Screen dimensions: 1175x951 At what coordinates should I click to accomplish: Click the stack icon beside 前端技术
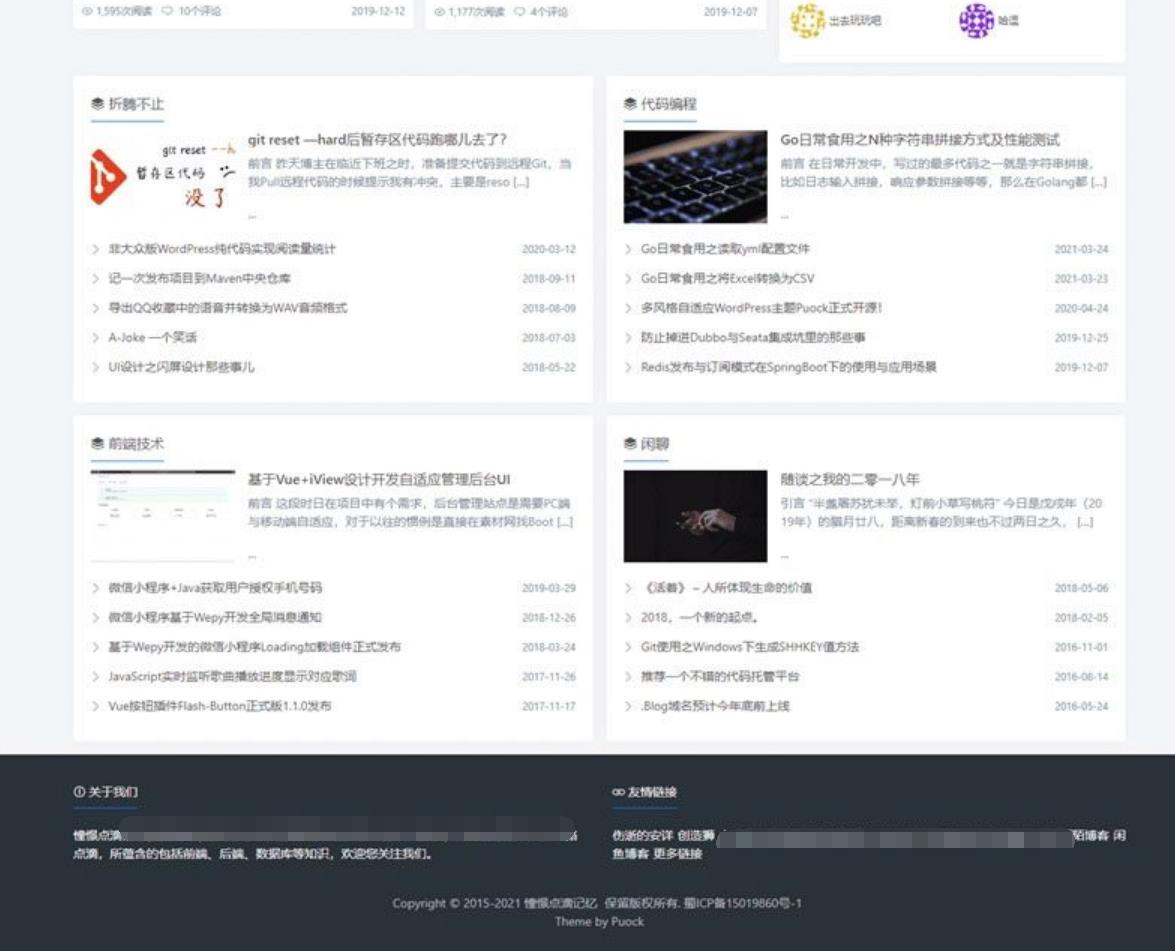[x=97, y=444]
